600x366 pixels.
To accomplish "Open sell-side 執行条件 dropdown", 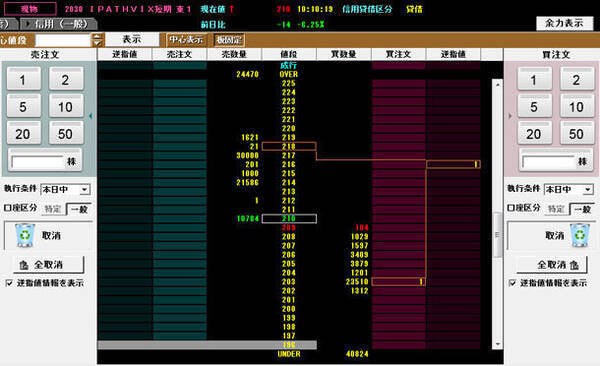I will coord(84,190).
